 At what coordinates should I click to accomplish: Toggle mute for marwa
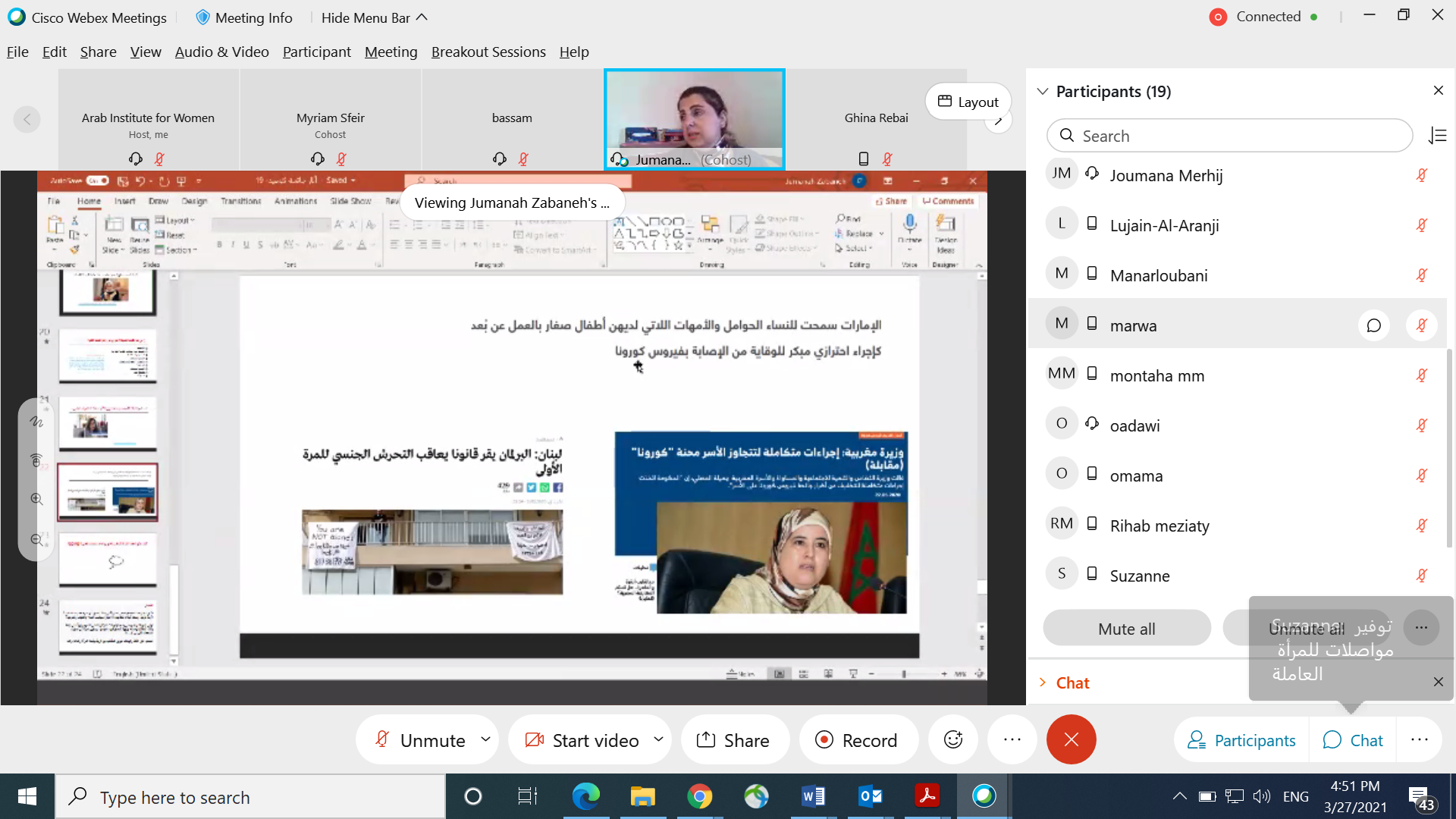click(x=1422, y=325)
